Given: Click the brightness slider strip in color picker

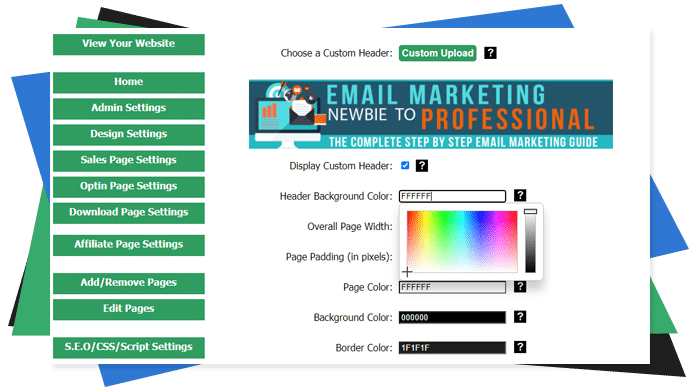Looking at the screenshot, I should [x=530, y=241].
